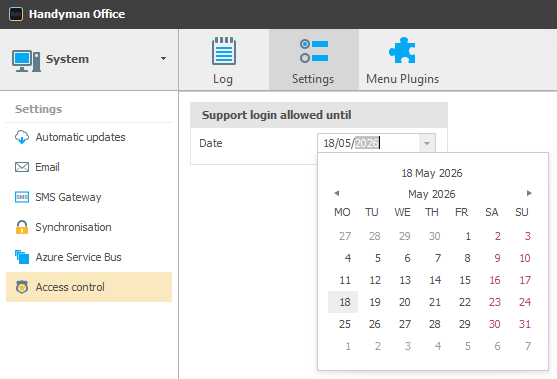Select greyed 7 June in calendar

pos(528,346)
